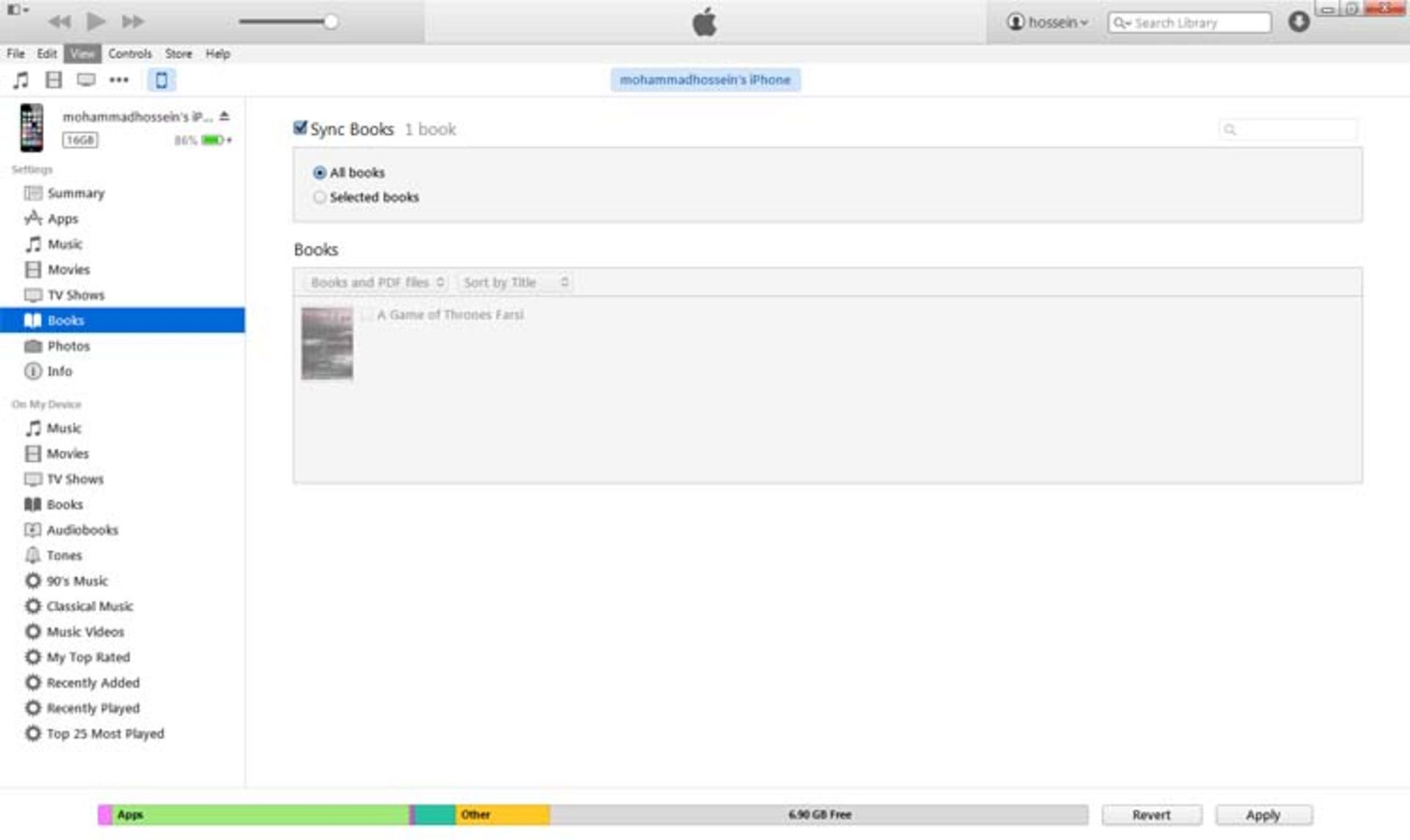Click the A Game of Thrones book cover
Image resolution: width=1410 pixels, height=840 pixels.
pos(327,344)
